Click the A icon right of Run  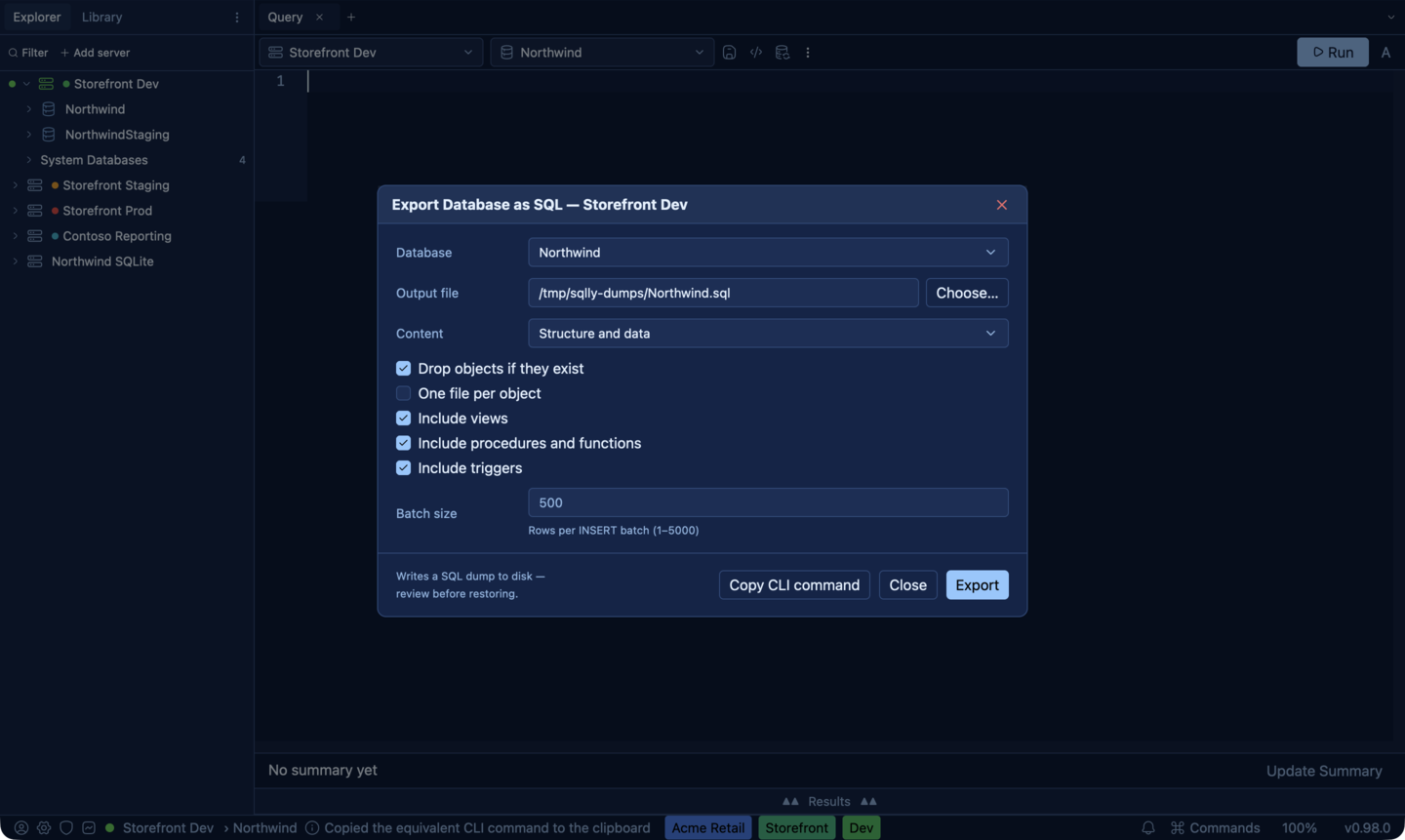[1385, 53]
